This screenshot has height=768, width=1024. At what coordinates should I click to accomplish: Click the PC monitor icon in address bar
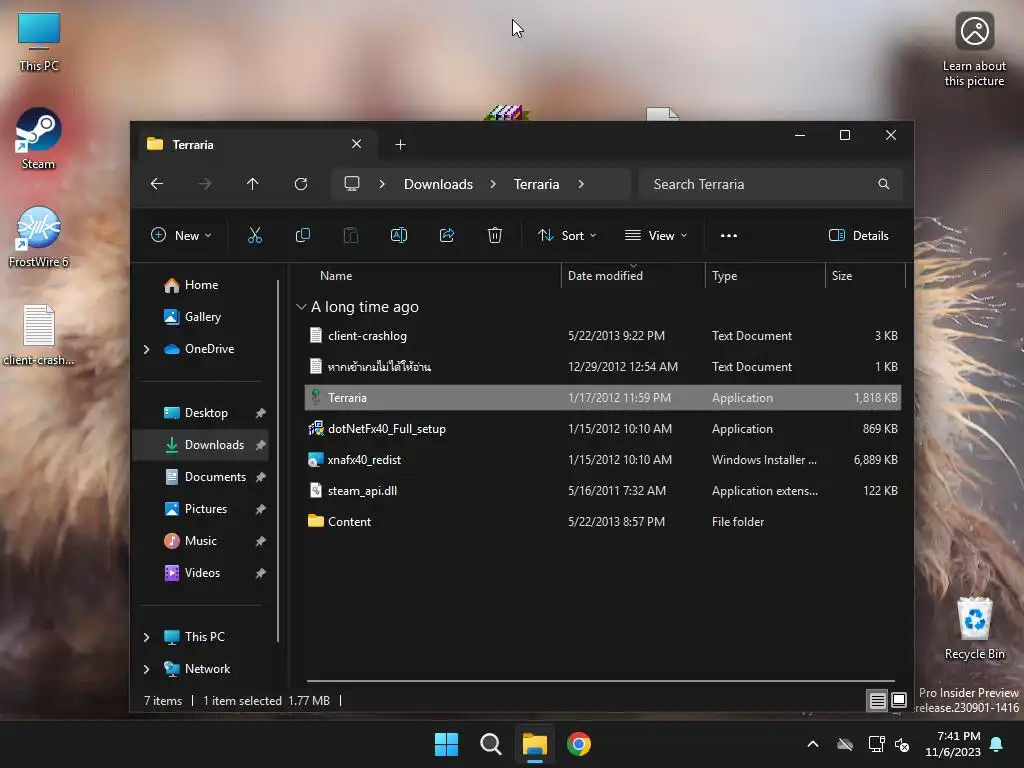(x=352, y=184)
